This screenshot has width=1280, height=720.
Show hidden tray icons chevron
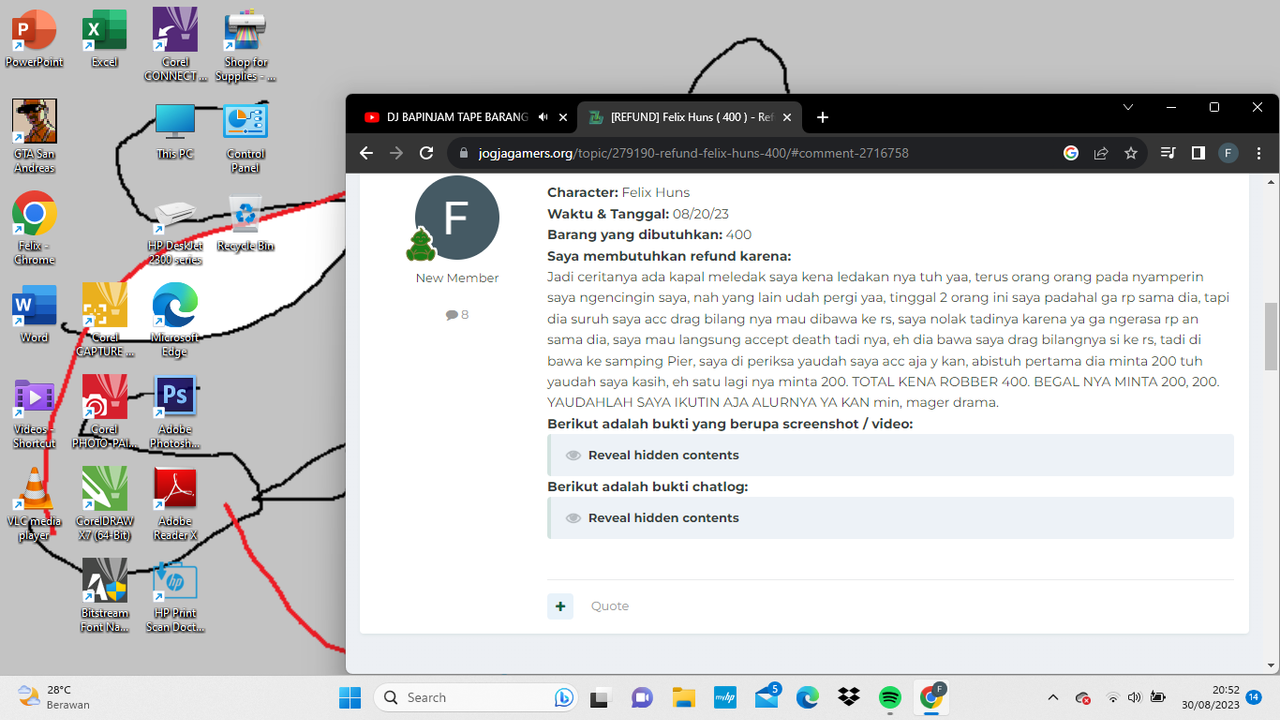tap(1053, 697)
